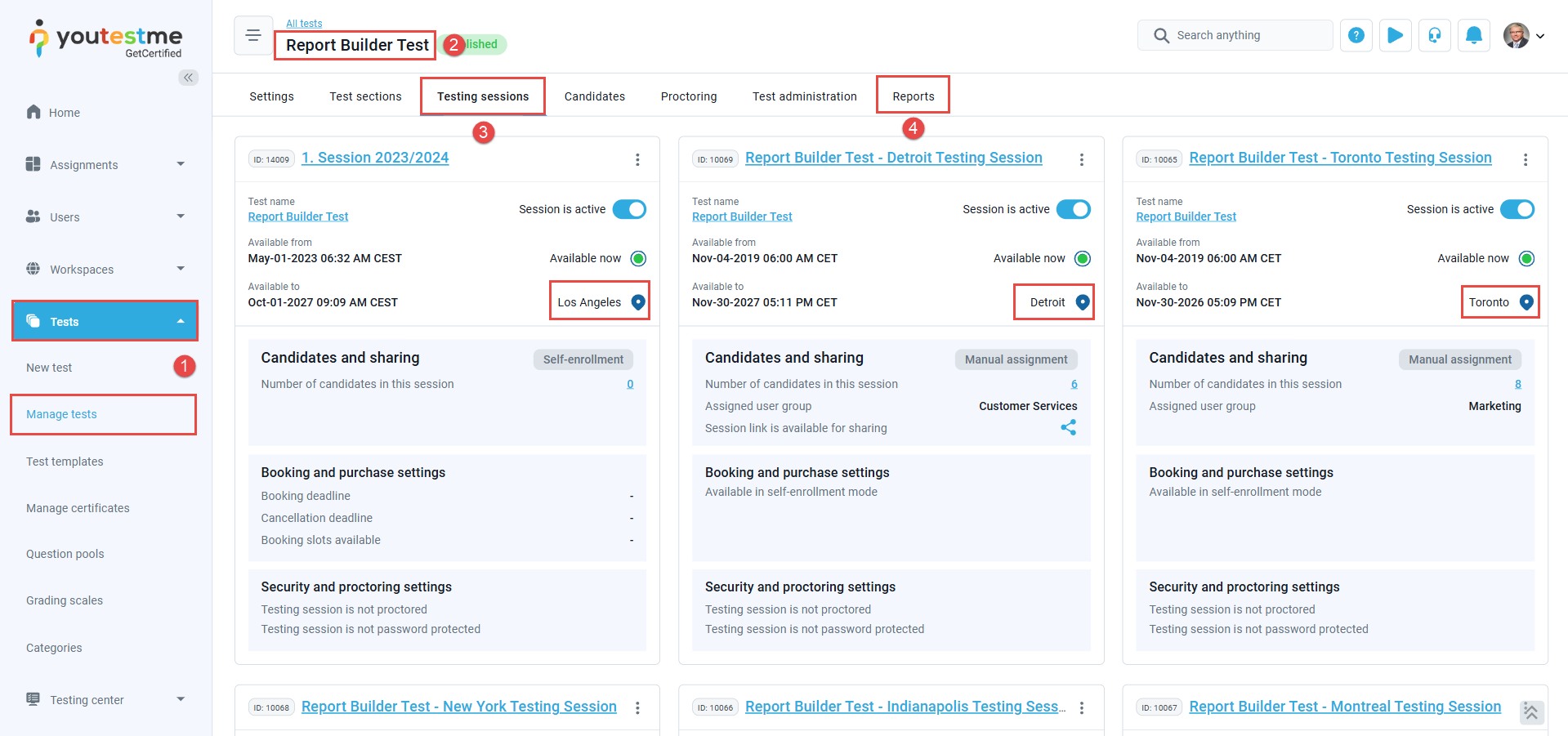This screenshot has width=1568, height=736.
Task: Open candidates count 6 in Detroit session
Action: pyautogui.click(x=1074, y=384)
